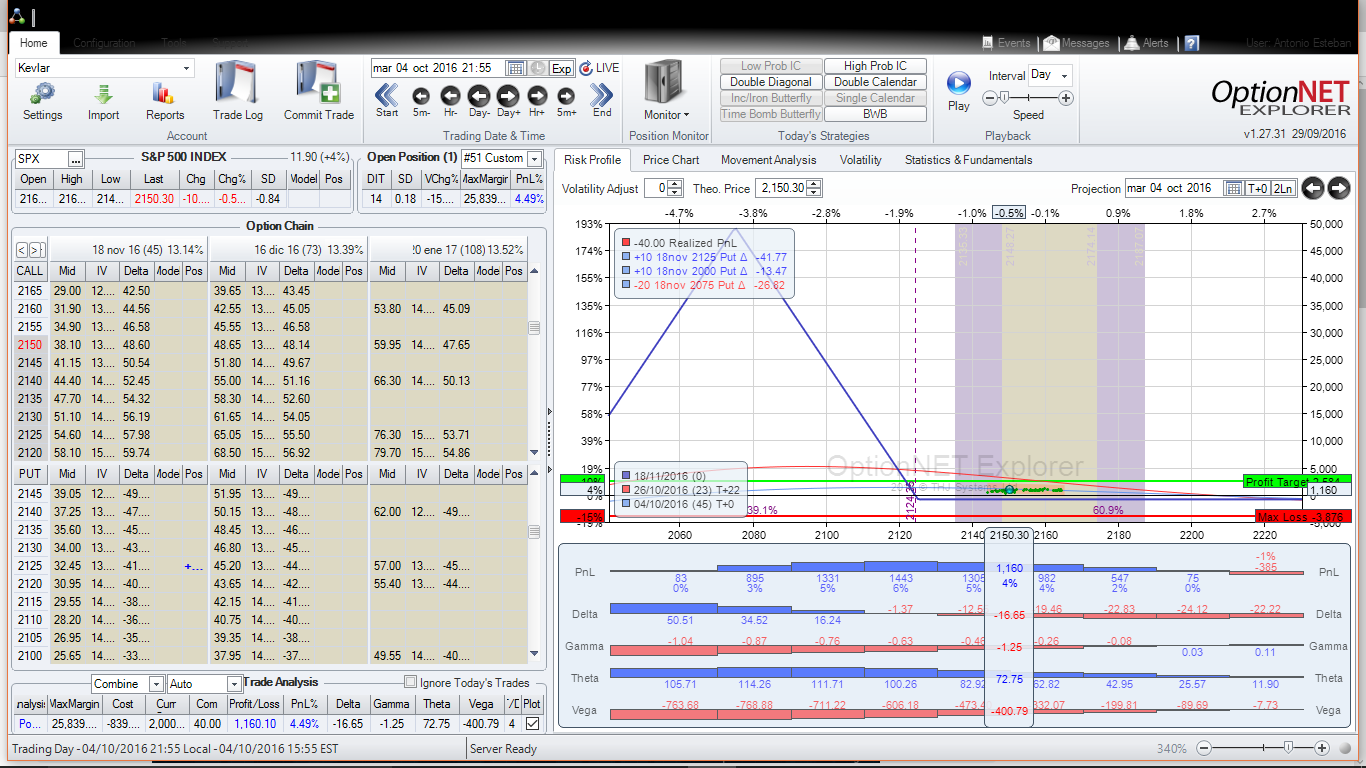This screenshot has width=1366, height=768.
Task: Toggle the T+0 line button
Action: (x=1257, y=188)
